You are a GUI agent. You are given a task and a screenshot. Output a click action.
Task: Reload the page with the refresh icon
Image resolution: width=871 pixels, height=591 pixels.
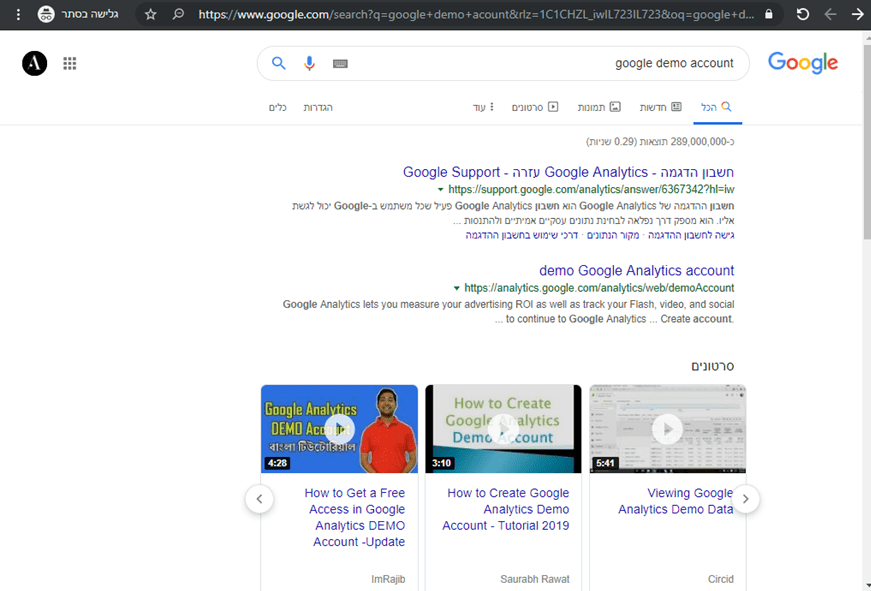tap(802, 15)
